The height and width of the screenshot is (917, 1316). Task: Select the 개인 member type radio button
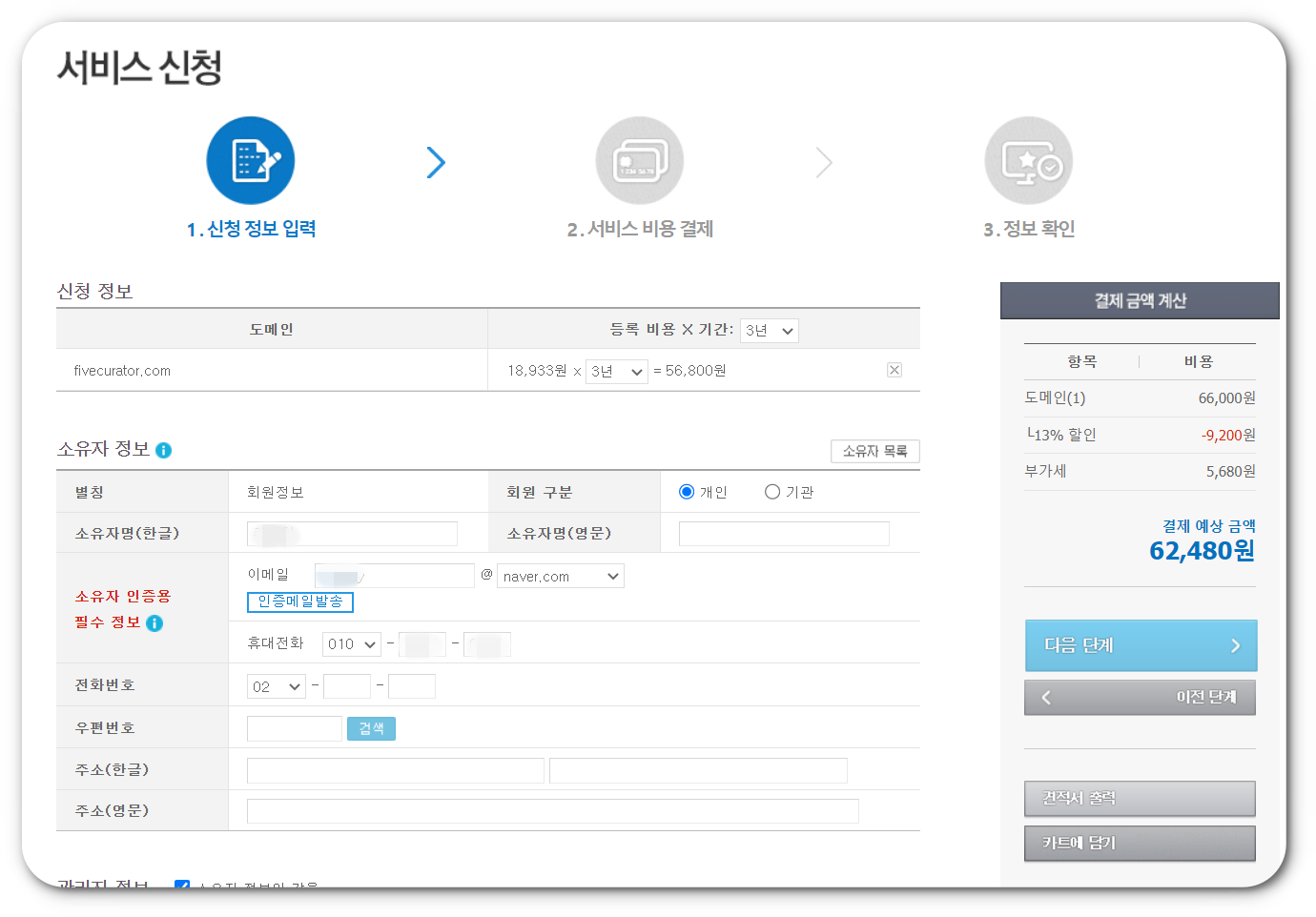[687, 491]
